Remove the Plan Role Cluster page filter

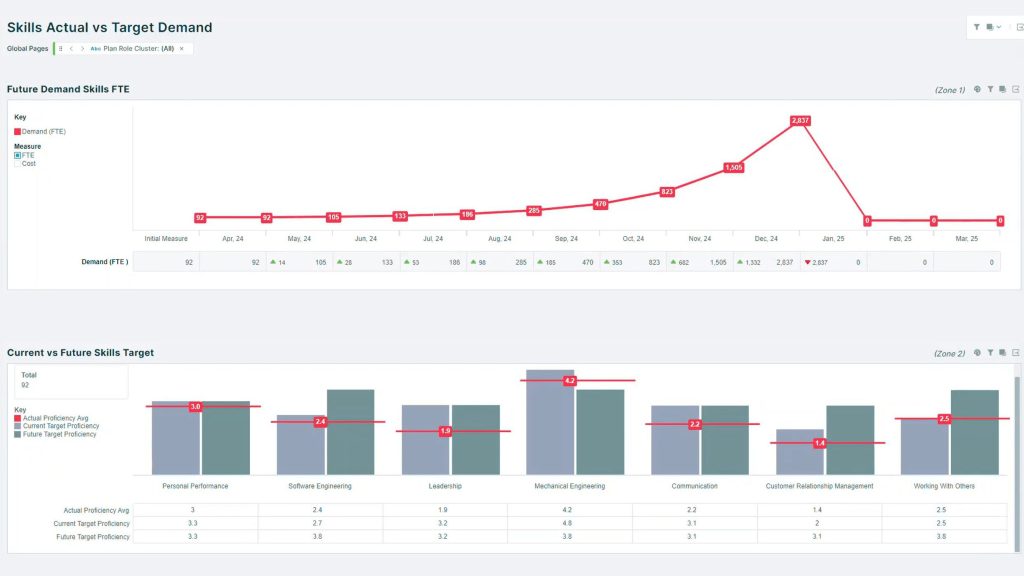click(x=182, y=48)
